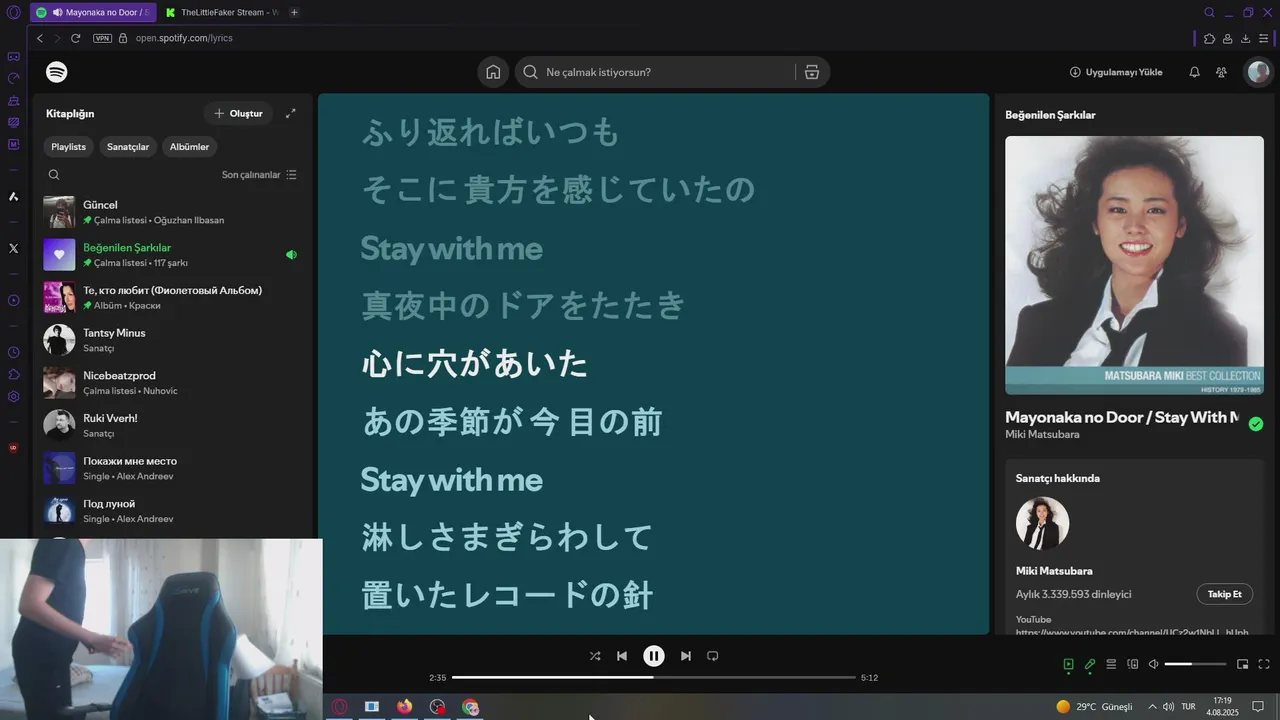Open the Son çalınanlar sort dropdown
This screenshot has height=720, width=1280.
pyautogui.click(x=259, y=174)
